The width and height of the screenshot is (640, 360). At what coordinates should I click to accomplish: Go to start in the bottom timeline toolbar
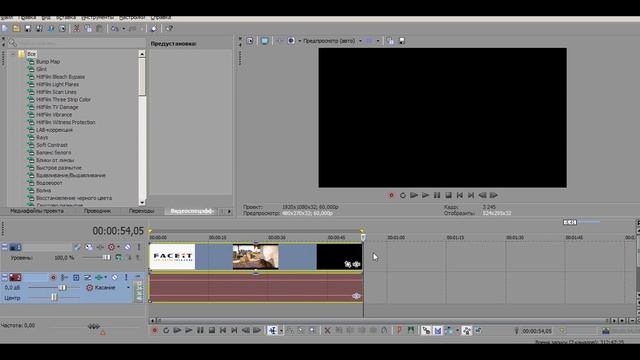click(223, 331)
